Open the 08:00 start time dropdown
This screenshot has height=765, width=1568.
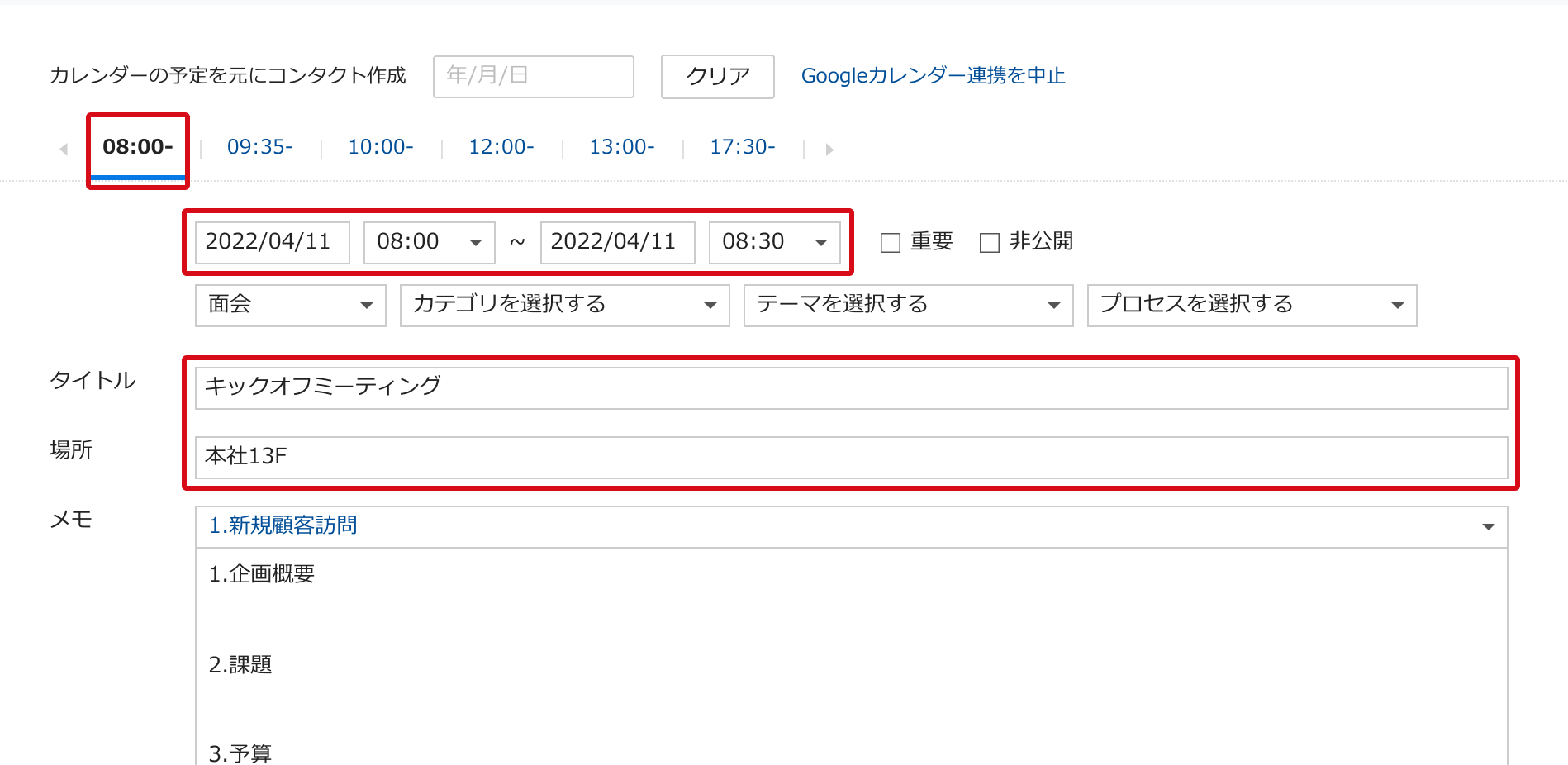click(429, 242)
